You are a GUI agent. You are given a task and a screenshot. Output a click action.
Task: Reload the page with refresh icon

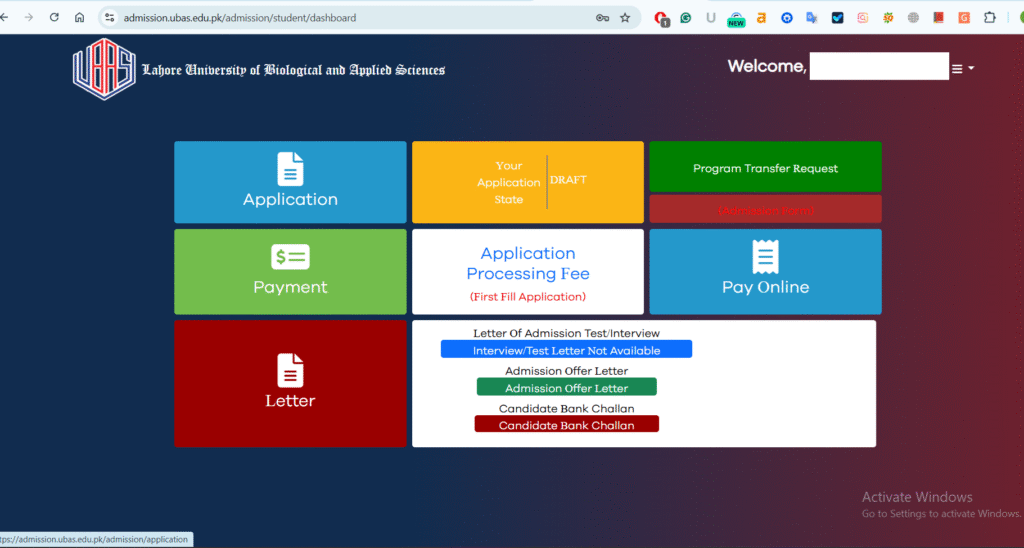(54, 18)
